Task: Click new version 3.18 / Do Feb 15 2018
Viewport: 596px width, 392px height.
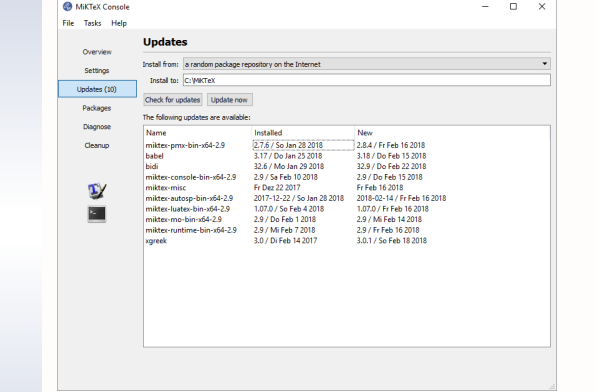Action: pyautogui.click(x=391, y=156)
